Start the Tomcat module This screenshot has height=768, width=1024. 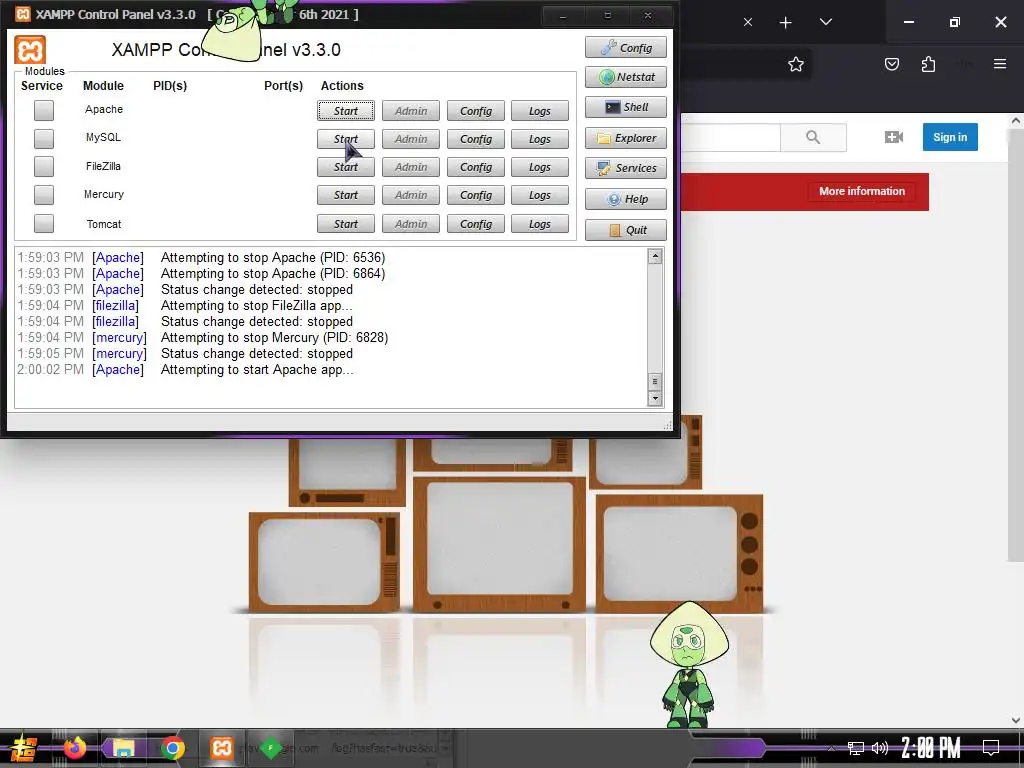(346, 224)
